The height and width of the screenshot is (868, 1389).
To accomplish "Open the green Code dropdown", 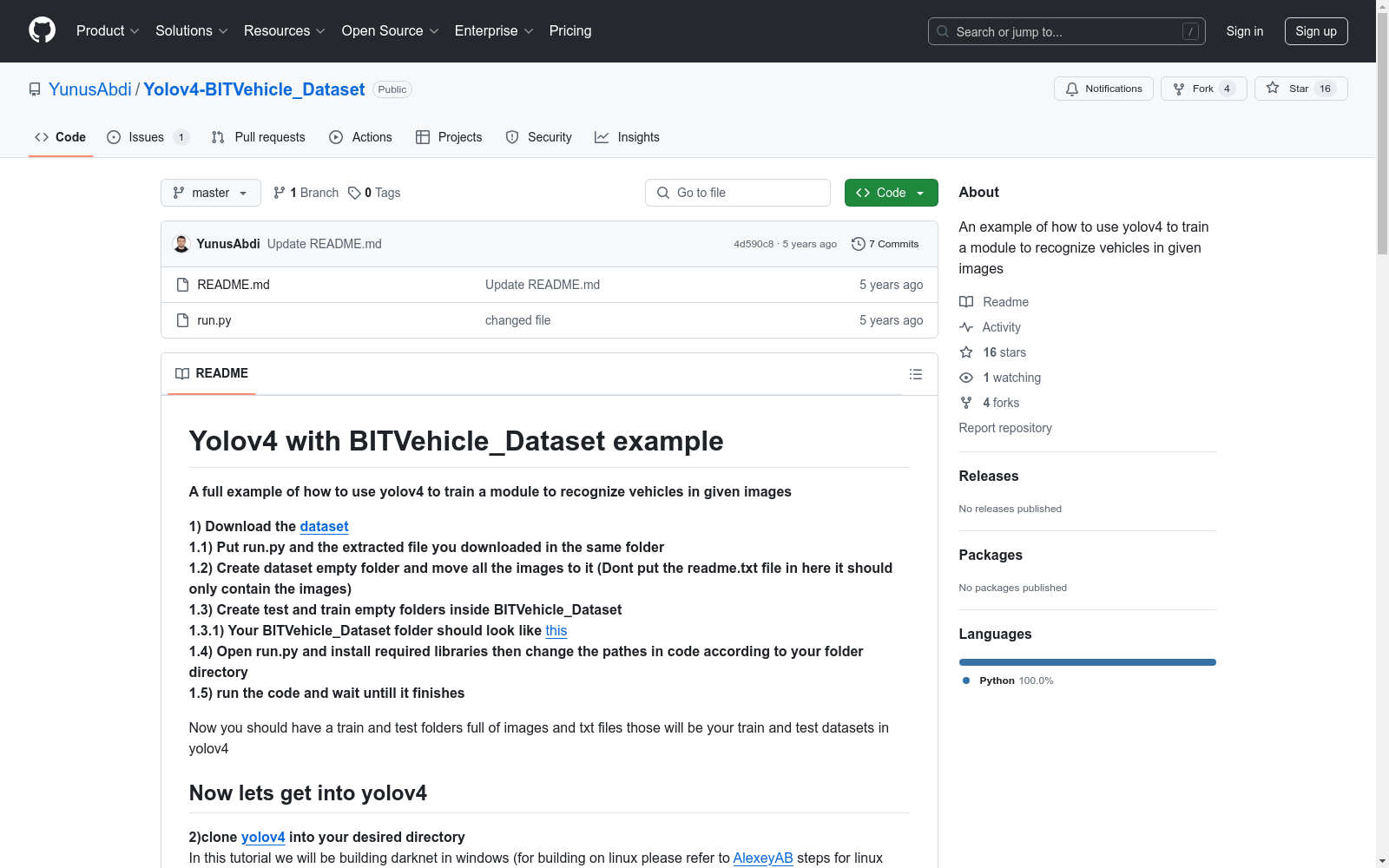I will coord(892,193).
